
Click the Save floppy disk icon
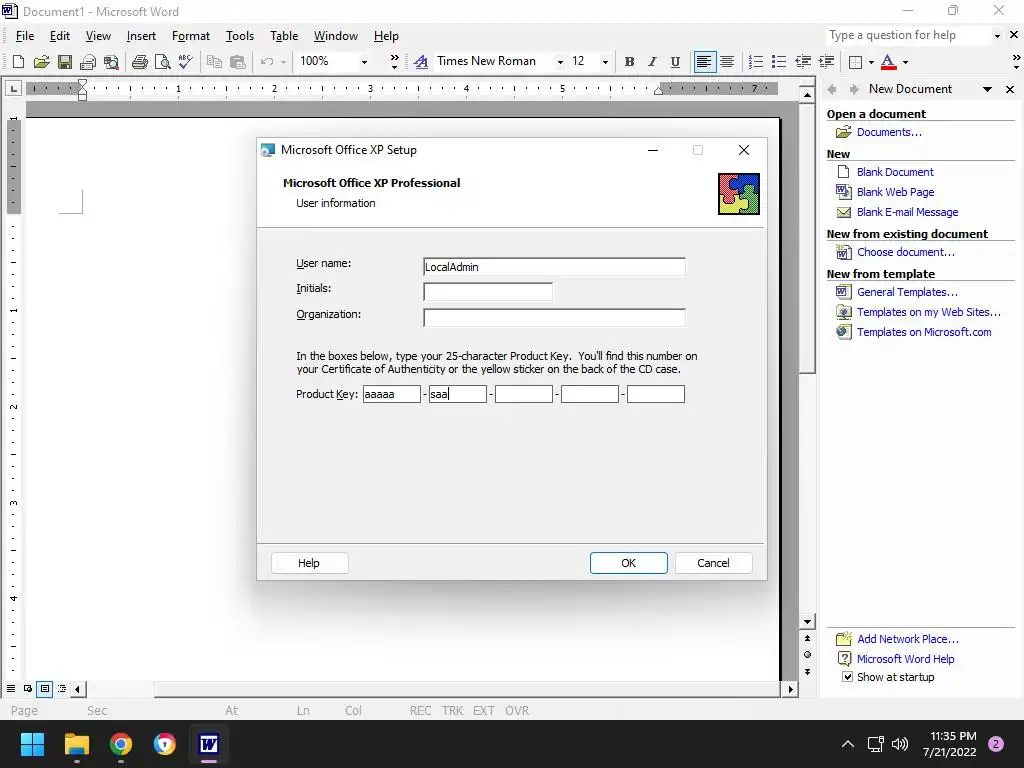(x=65, y=62)
